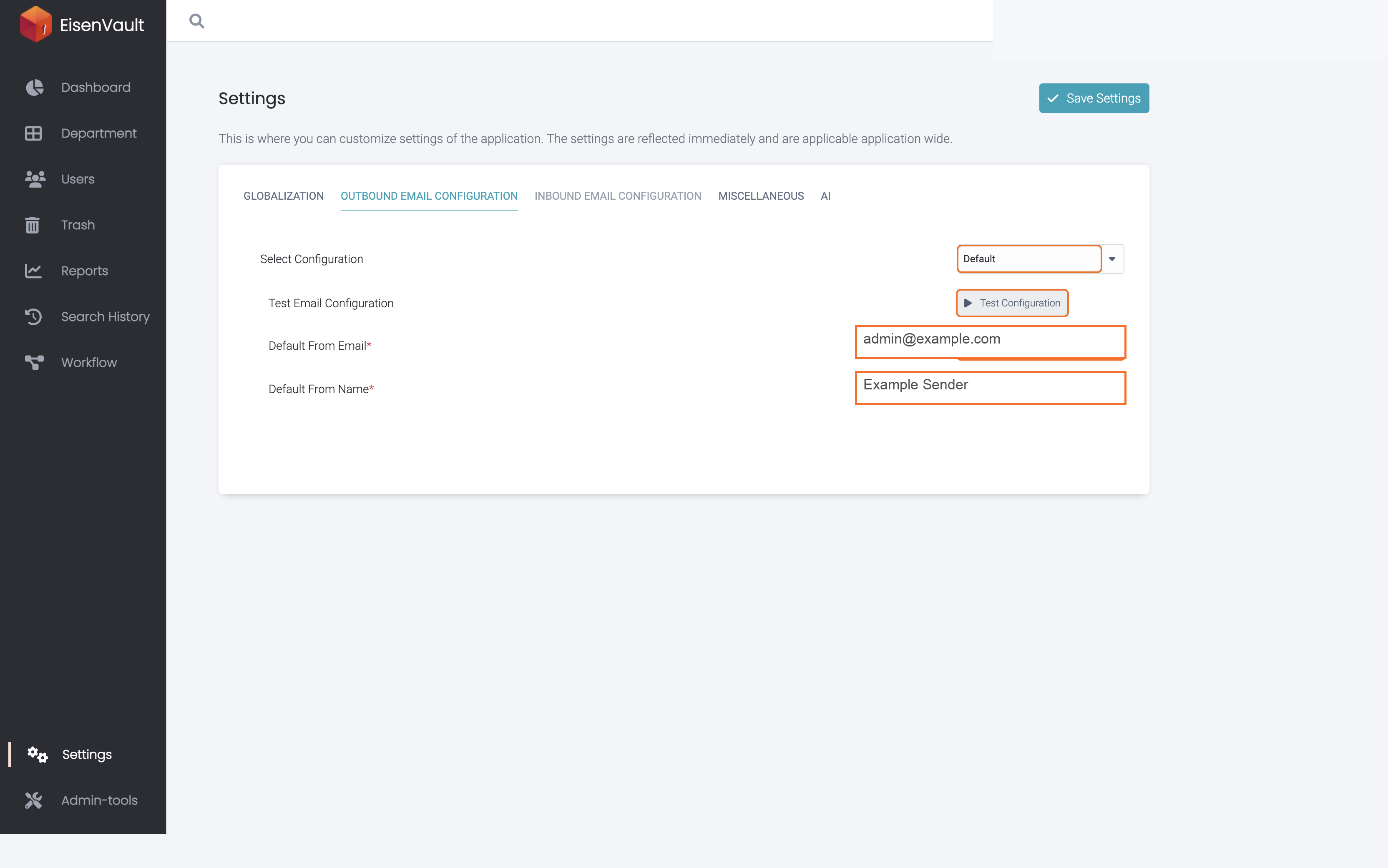The image size is (1388, 868).
Task: Open Trash from sidebar
Action: pyautogui.click(x=83, y=225)
